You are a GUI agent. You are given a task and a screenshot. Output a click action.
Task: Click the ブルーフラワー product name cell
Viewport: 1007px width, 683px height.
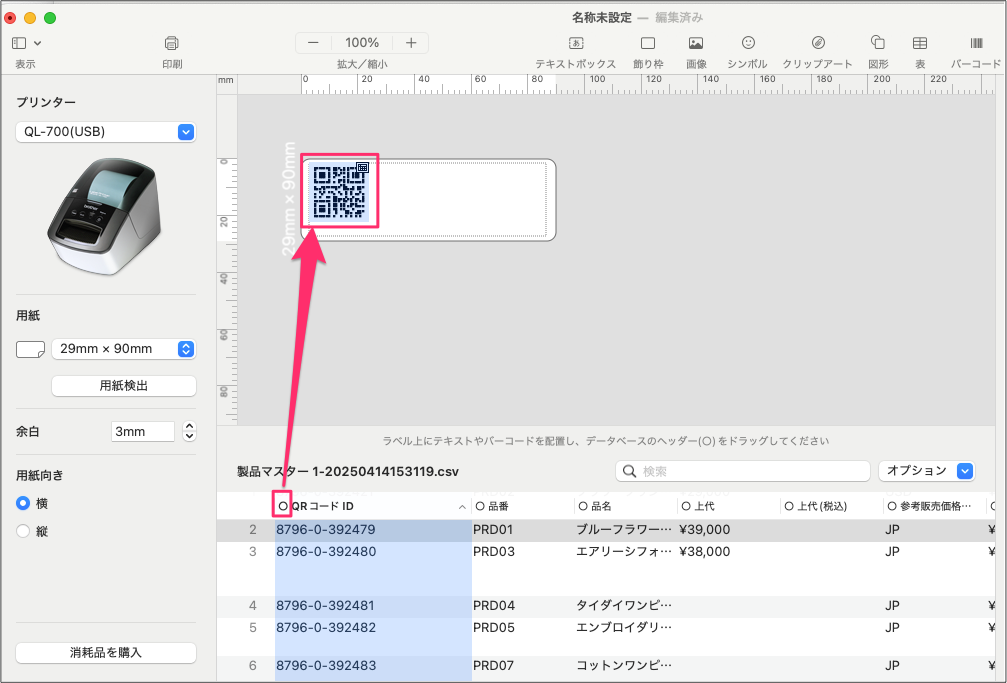tap(624, 530)
